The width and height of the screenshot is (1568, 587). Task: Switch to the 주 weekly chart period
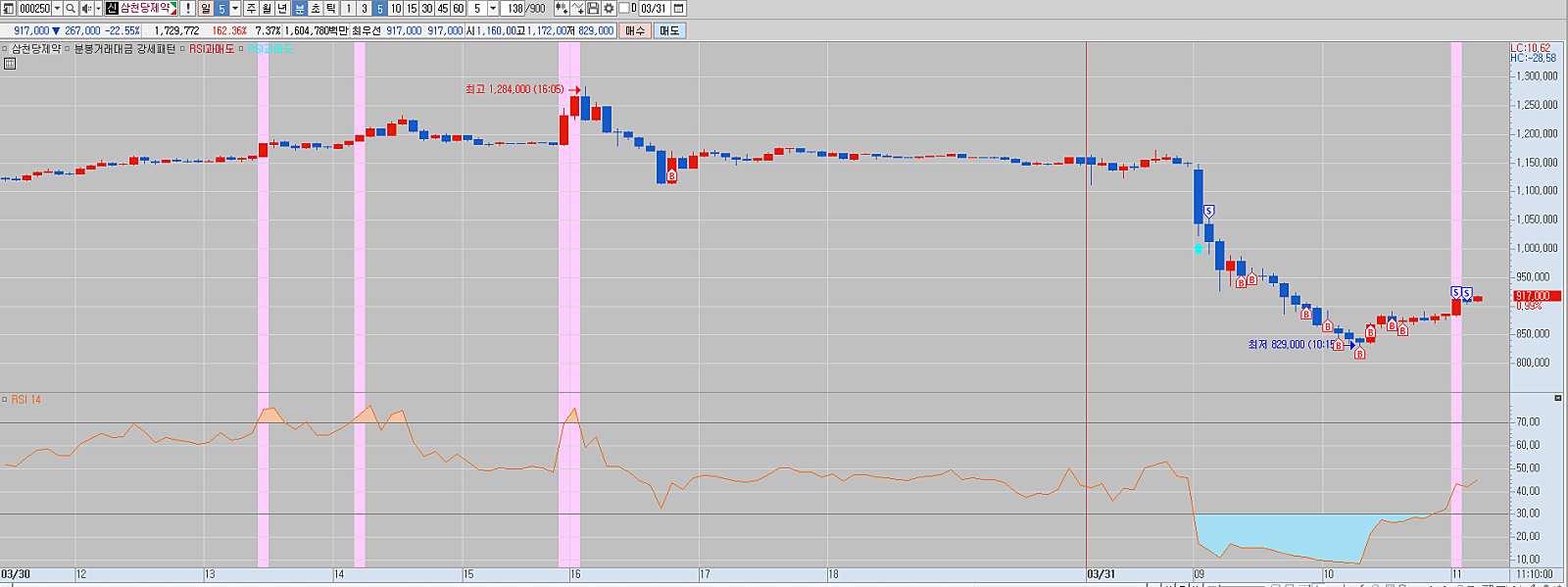pos(251,8)
